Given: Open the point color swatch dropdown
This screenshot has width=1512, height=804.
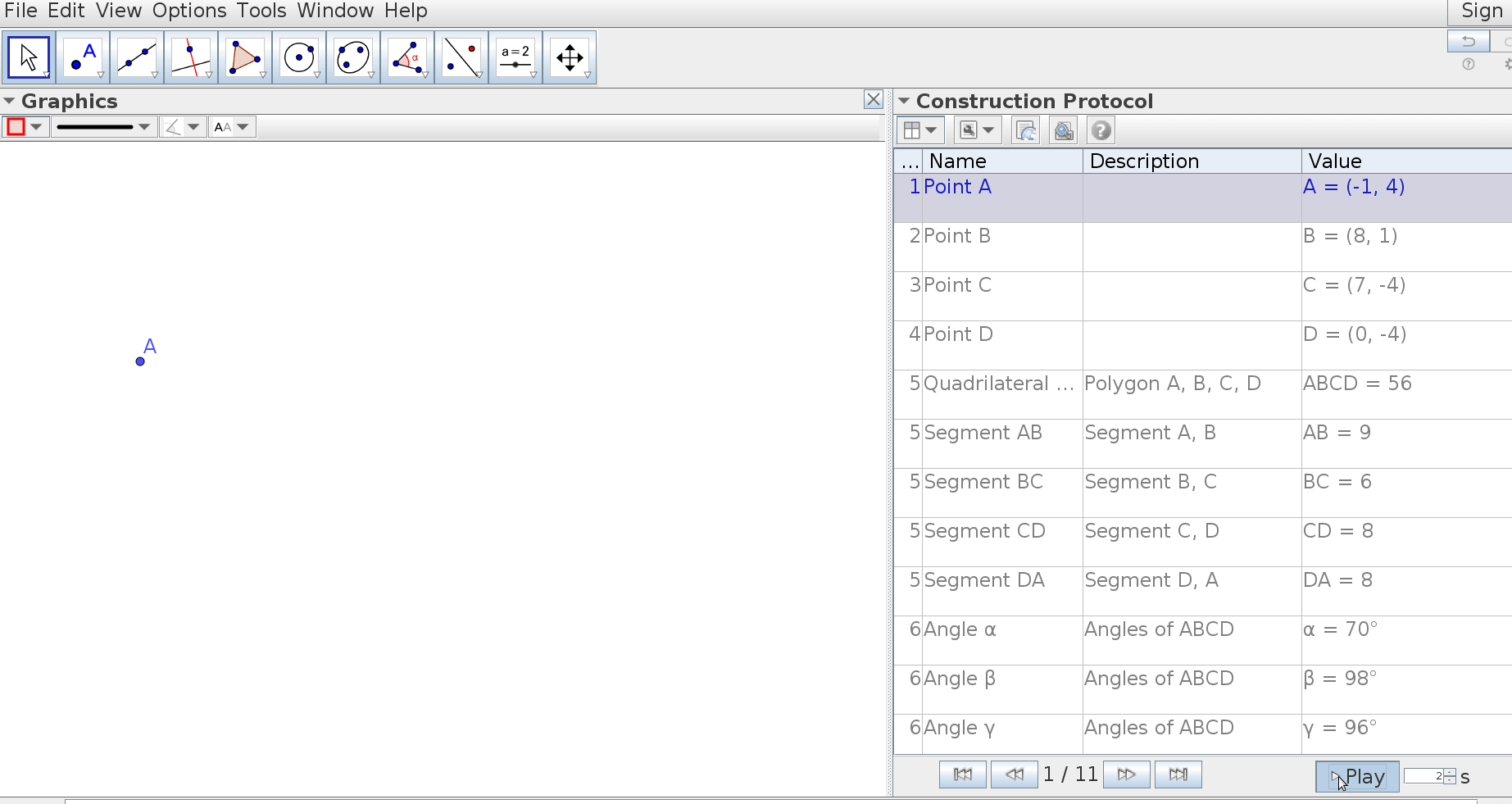Looking at the screenshot, I should click(x=25, y=127).
